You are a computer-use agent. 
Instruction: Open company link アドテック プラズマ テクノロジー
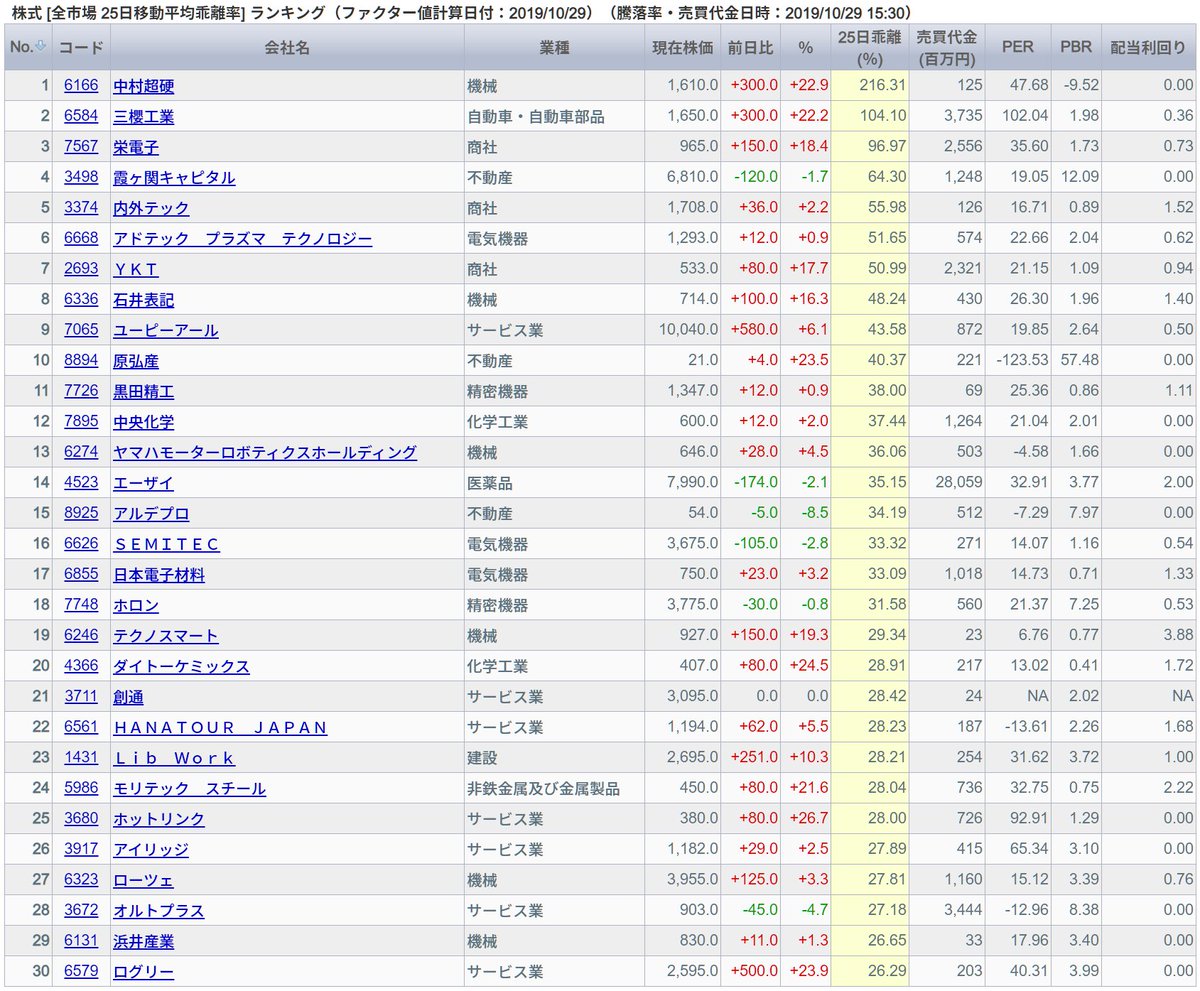(242, 239)
